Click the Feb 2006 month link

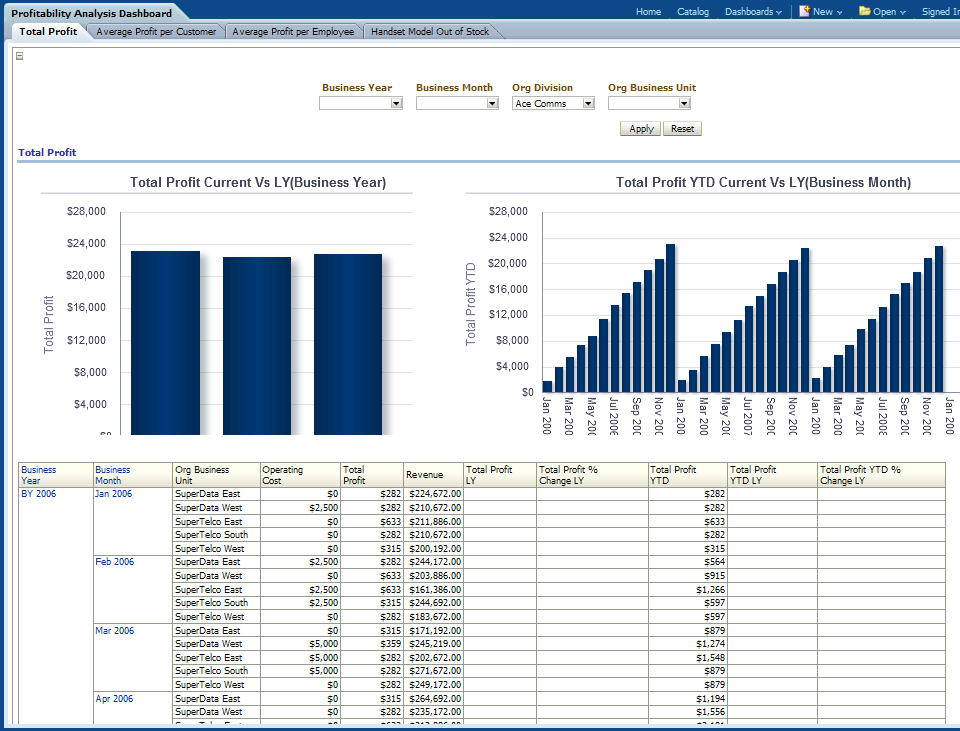(114, 561)
